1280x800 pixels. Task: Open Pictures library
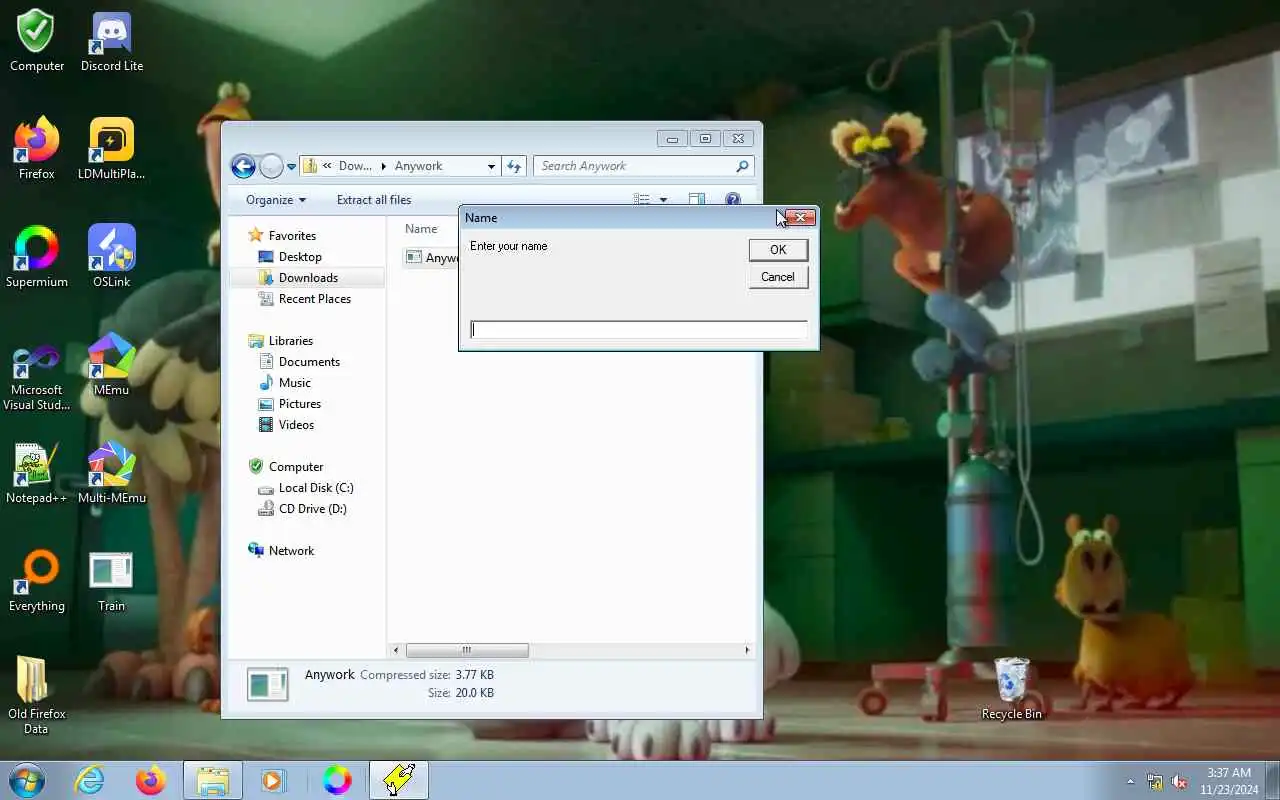pos(299,404)
